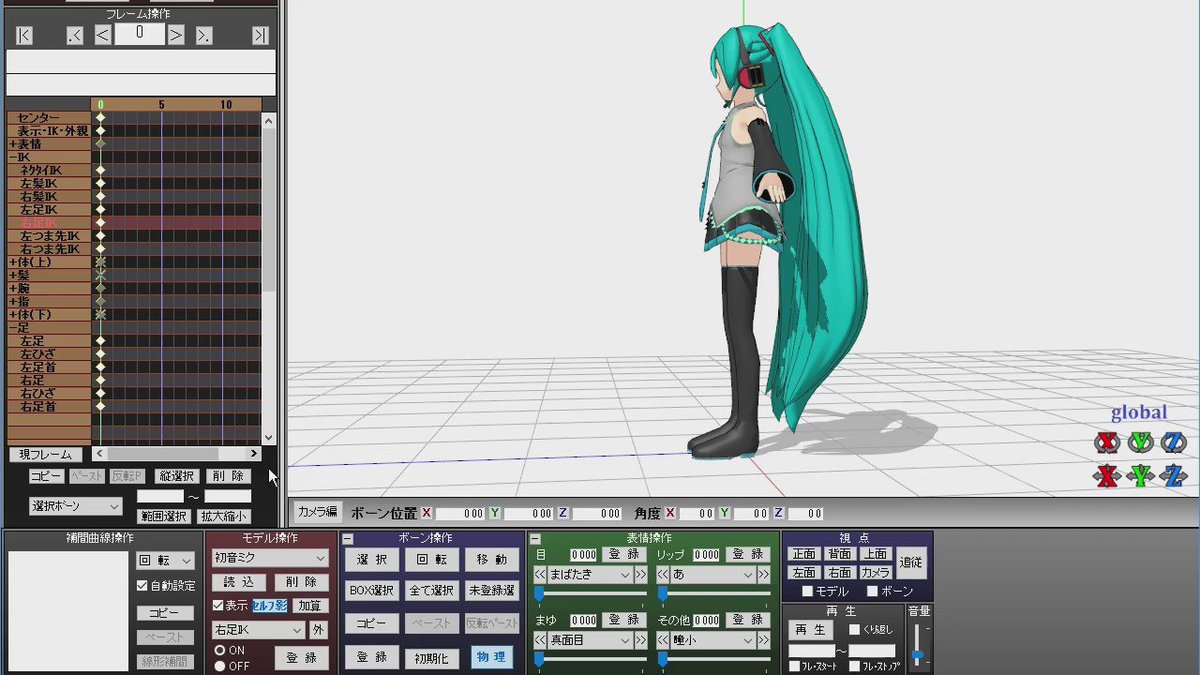Click the センター keyframe diamond at frame 0
Screen dimensions: 1200x675
click(x=100, y=118)
